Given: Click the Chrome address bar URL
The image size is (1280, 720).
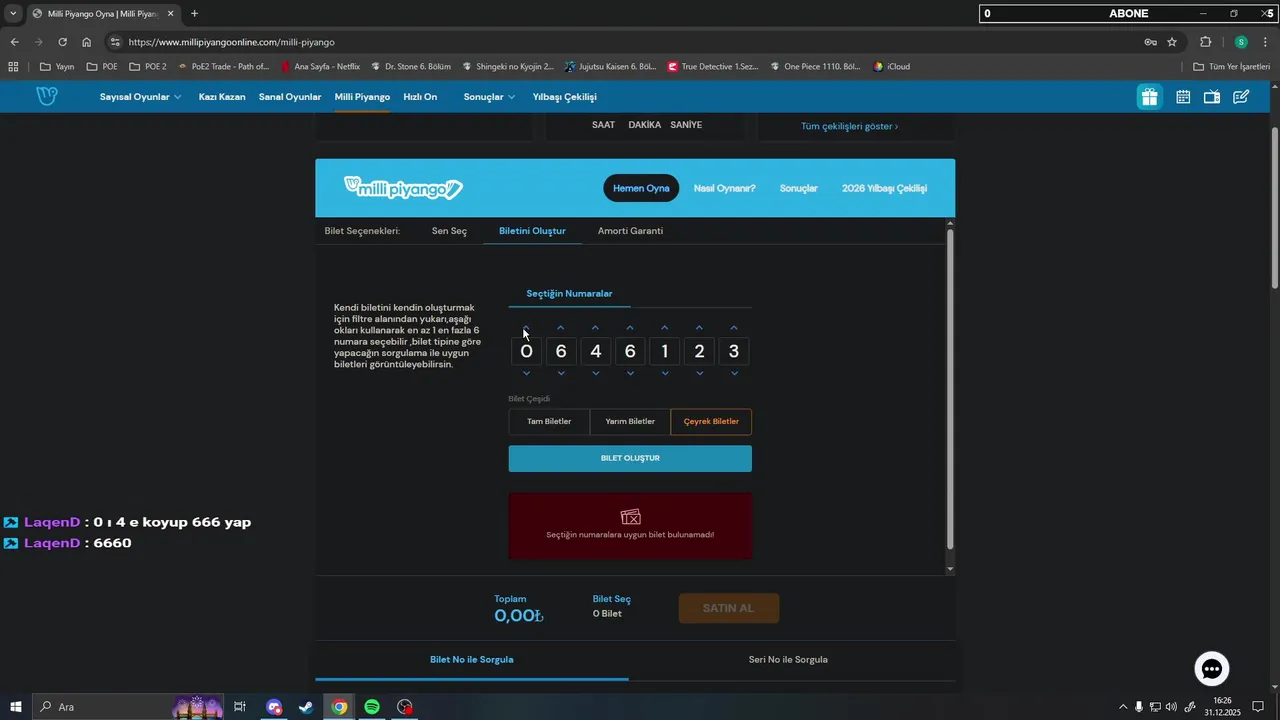Looking at the screenshot, I should [232, 42].
